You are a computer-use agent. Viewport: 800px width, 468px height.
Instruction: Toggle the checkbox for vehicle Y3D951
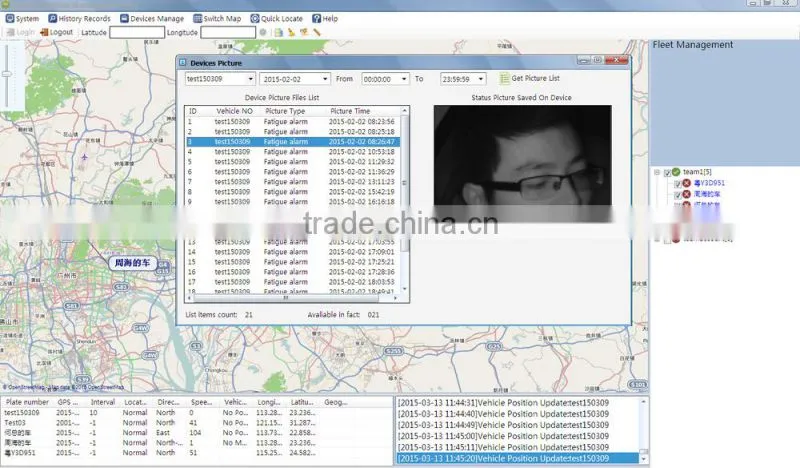pyautogui.click(x=678, y=184)
